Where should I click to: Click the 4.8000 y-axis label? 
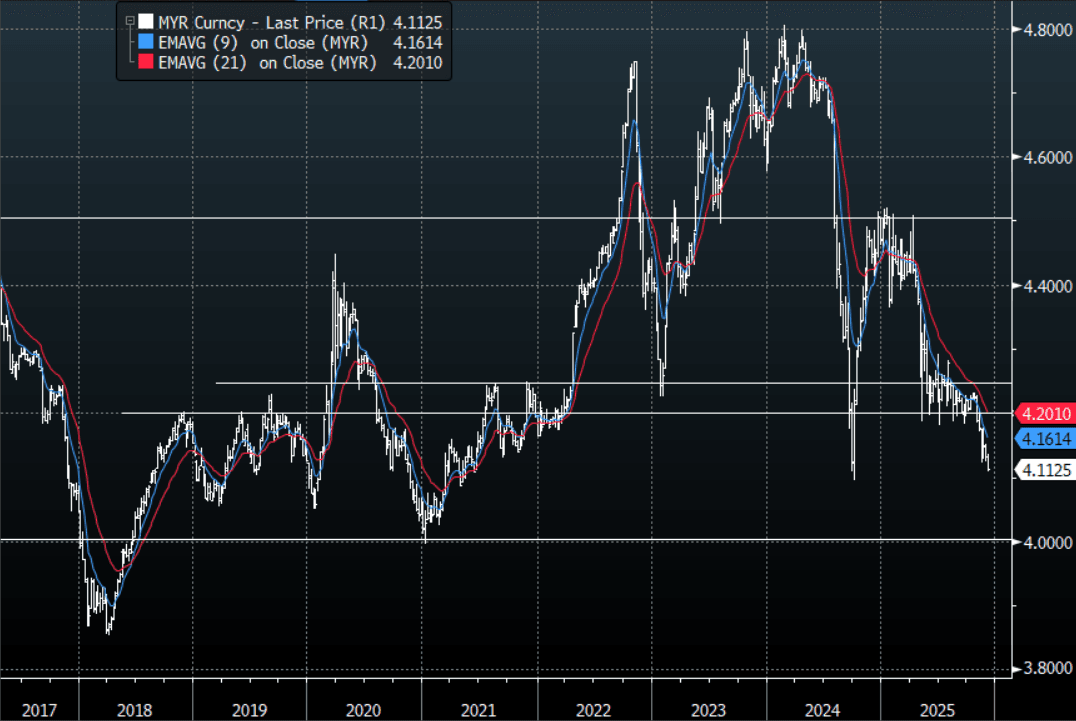point(1043,30)
